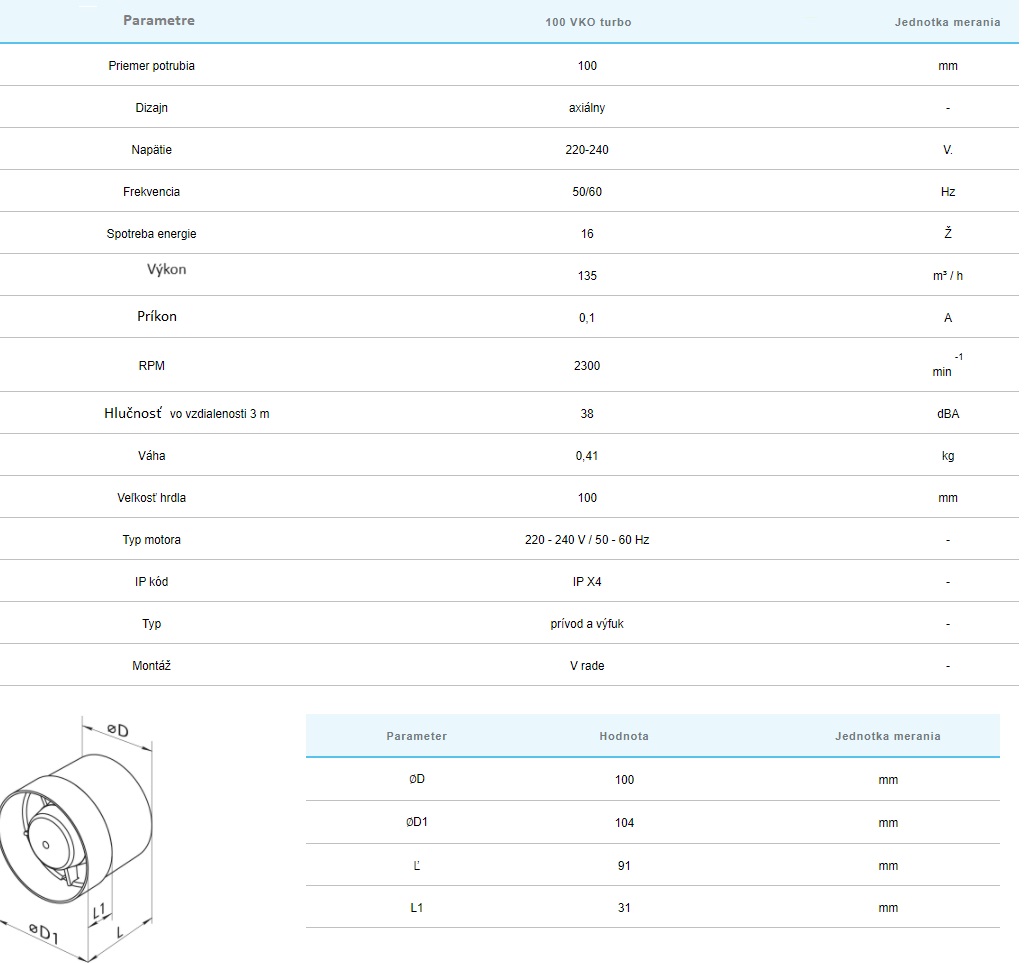
Task: Click the Priemer potrubia row label
Action: (x=151, y=66)
